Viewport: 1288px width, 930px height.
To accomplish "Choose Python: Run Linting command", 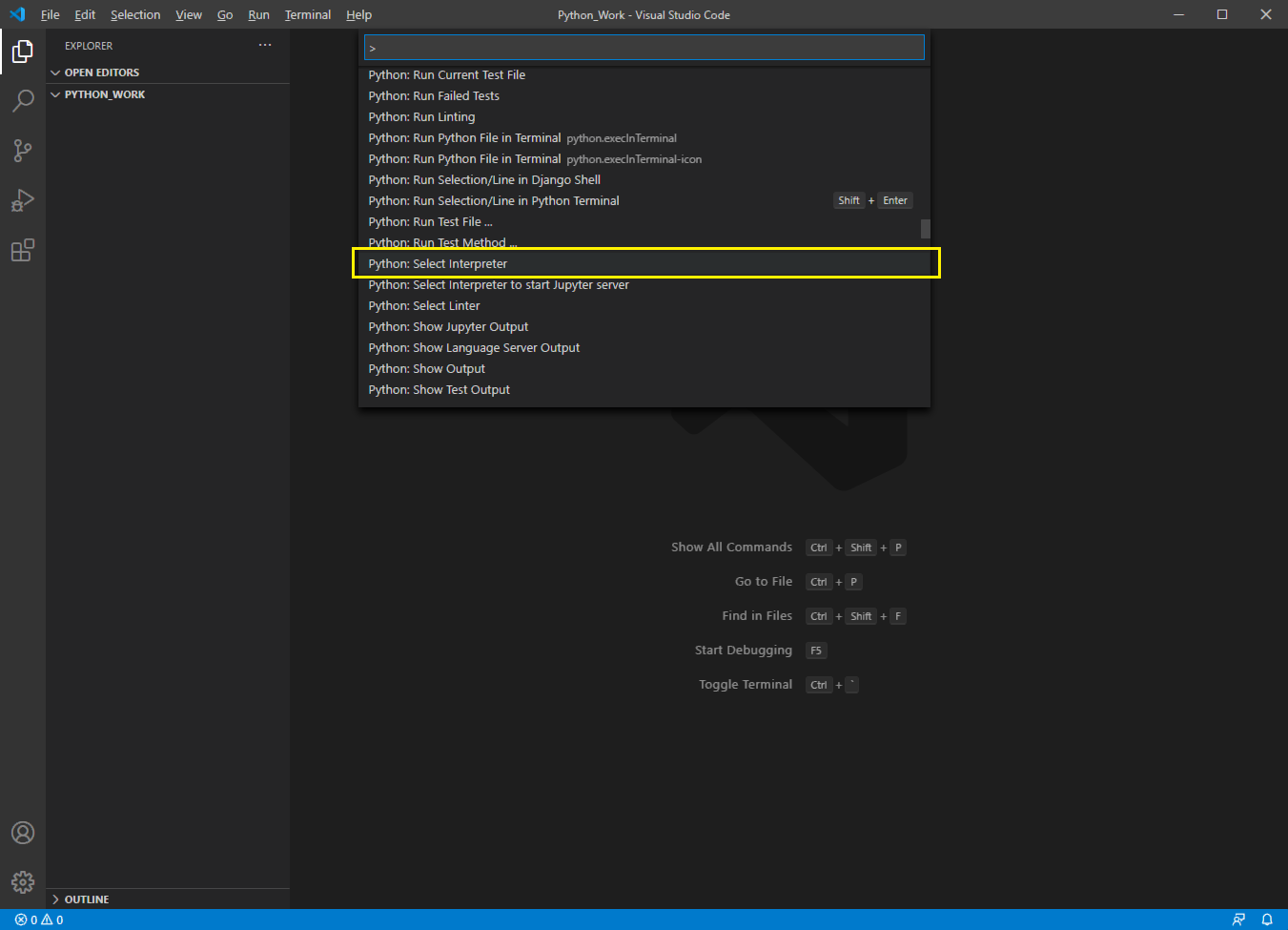I will [644, 116].
